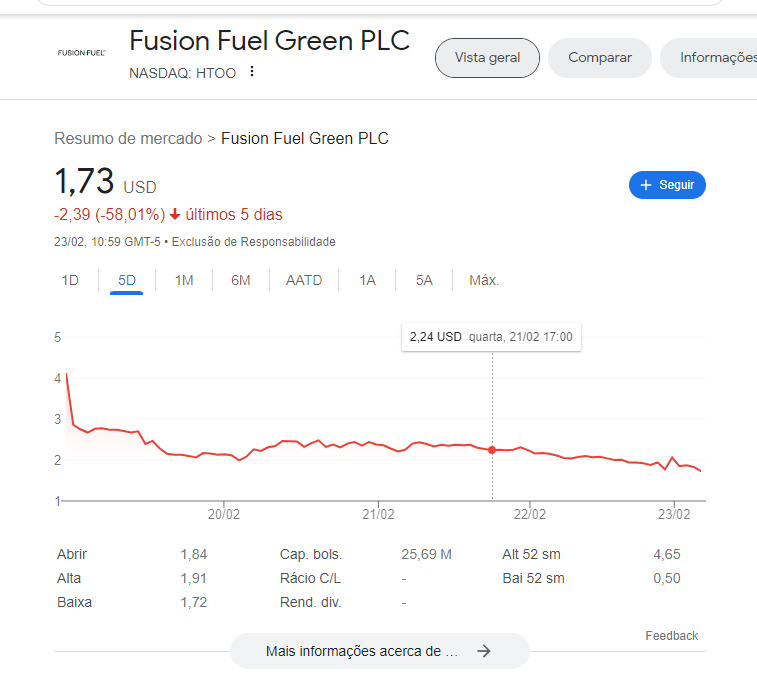The image size is (757, 685).
Task: Open the Vista geral tab
Action: [487, 58]
